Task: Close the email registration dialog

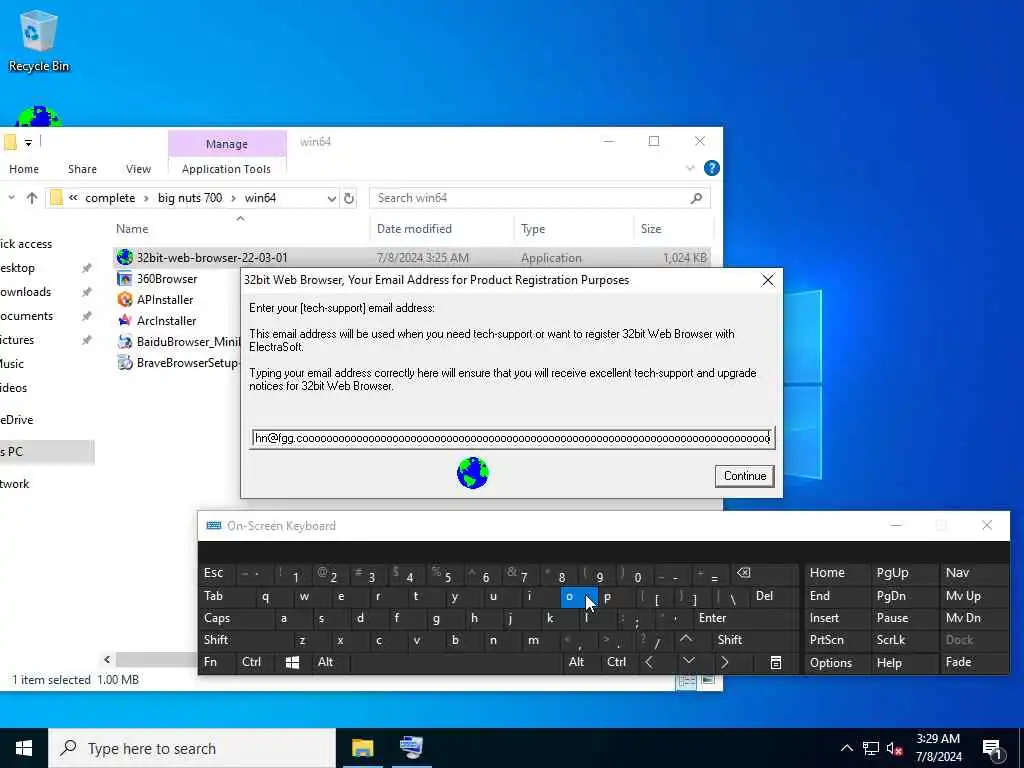Action: (767, 280)
